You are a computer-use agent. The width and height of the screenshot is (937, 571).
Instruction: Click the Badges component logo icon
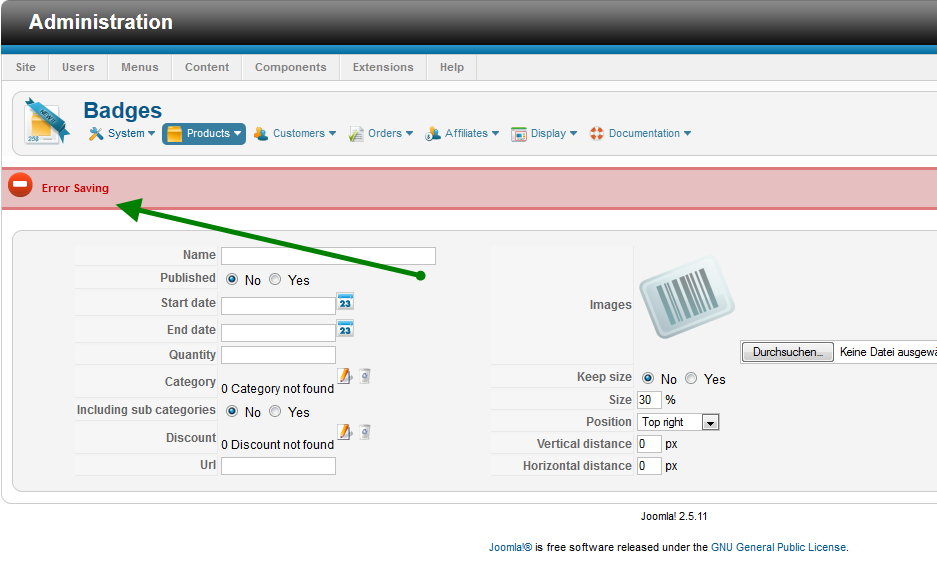click(x=46, y=122)
